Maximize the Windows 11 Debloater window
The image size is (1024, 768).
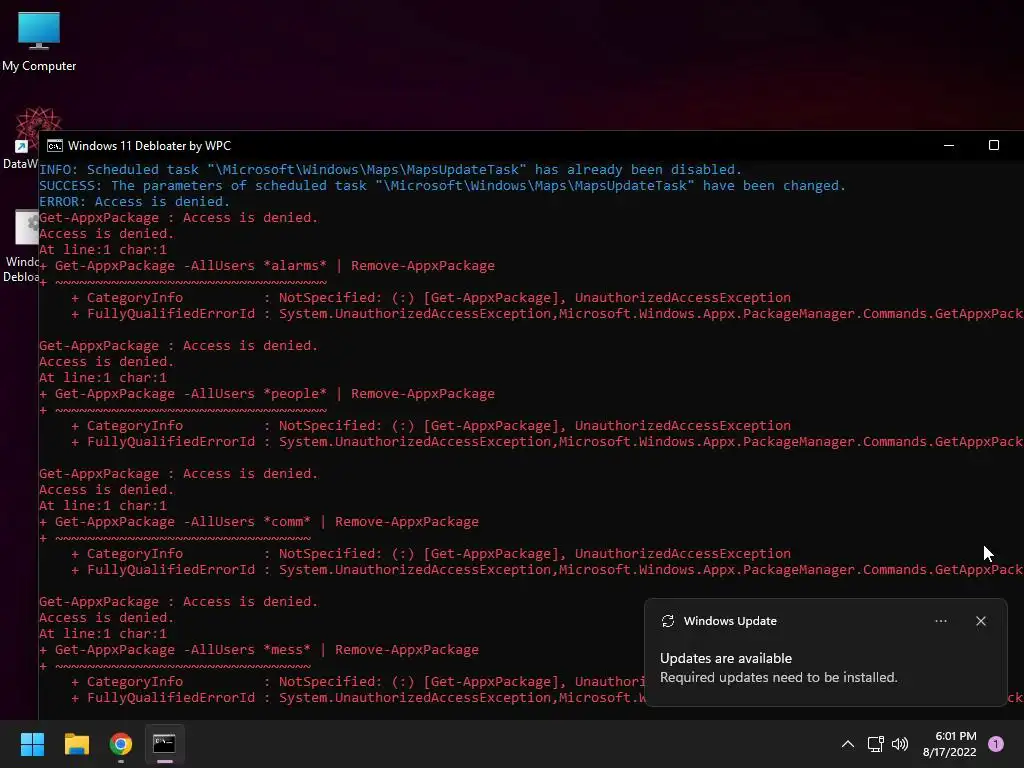(994, 145)
